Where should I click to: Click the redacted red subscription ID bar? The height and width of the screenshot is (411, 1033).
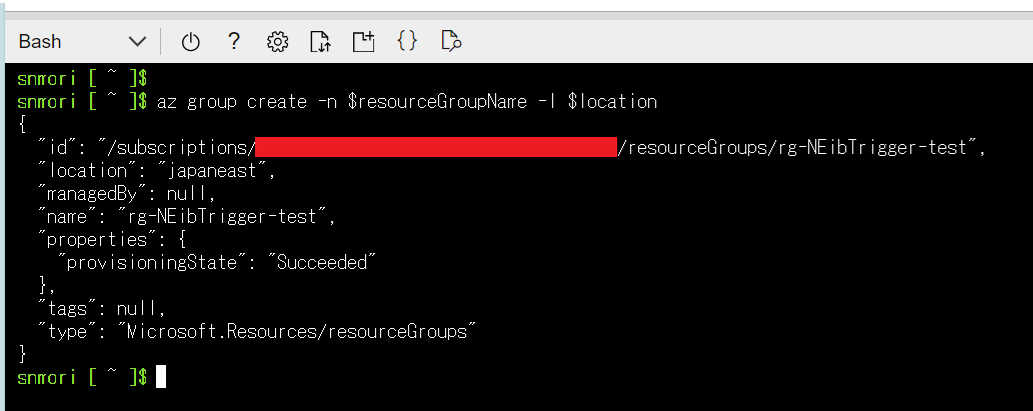pos(436,148)
